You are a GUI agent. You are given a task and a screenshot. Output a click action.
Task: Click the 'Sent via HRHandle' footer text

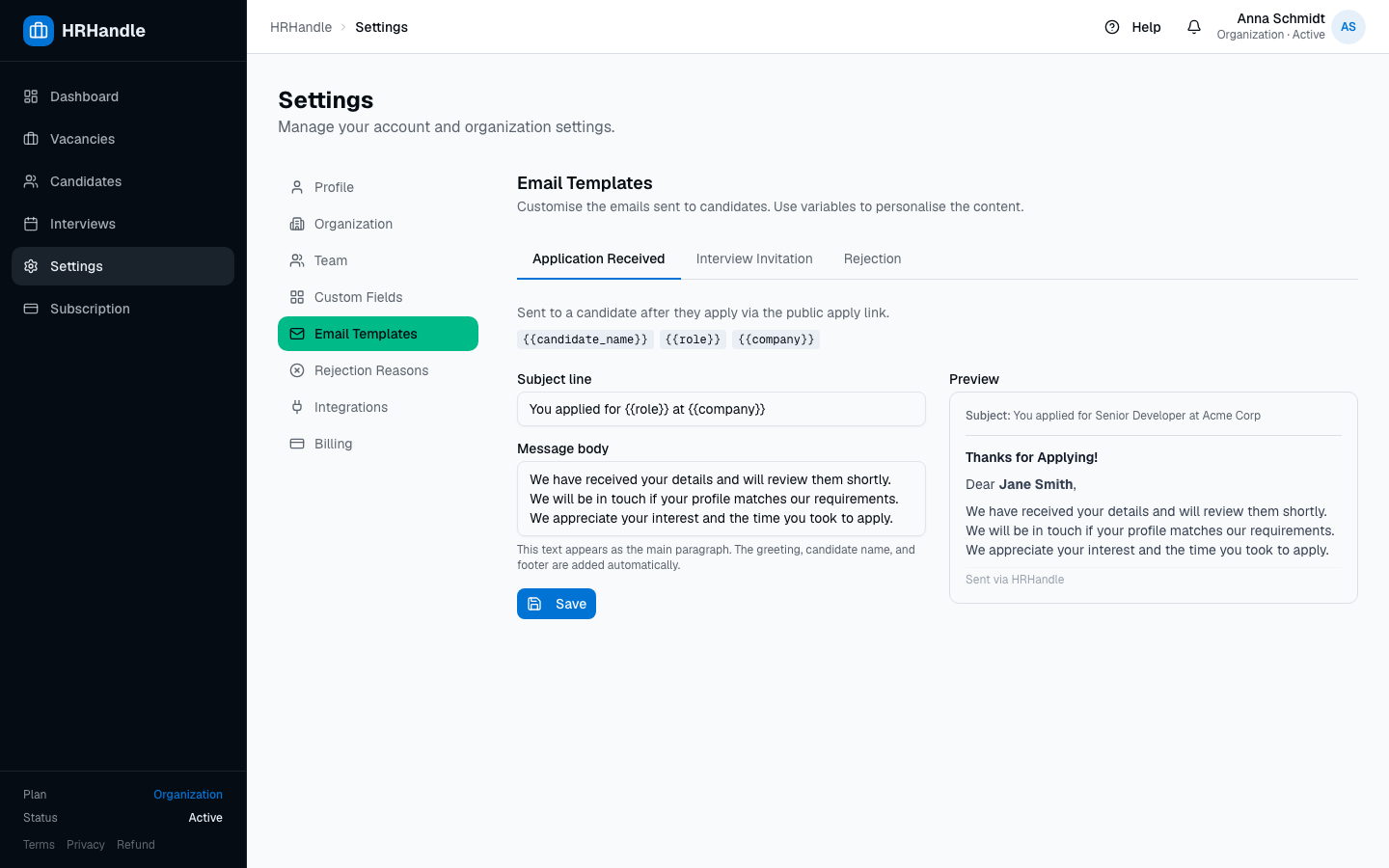(1015, 580)
